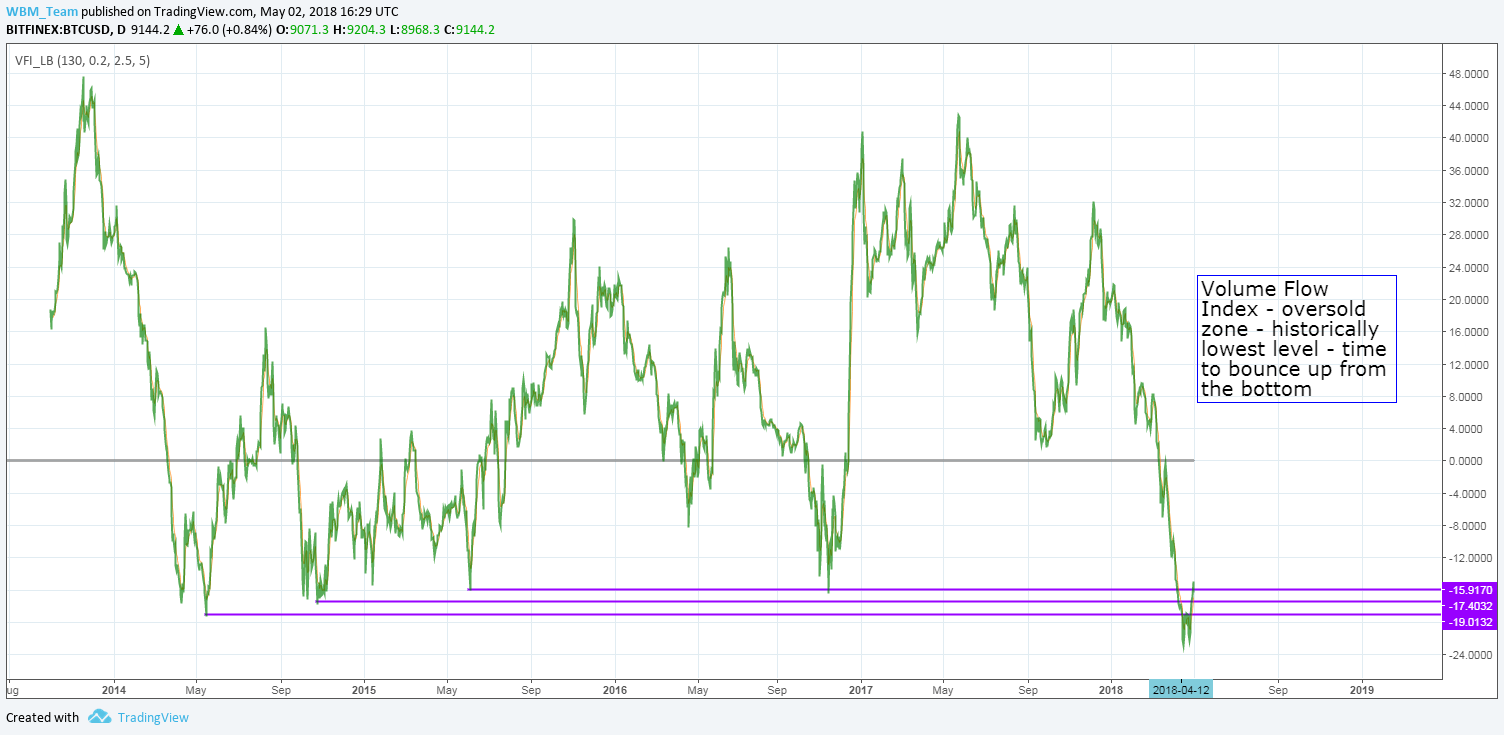Select the Volume Flow Index annotation box
The image size is (1504, 735).
click(x=1296, y=339)
